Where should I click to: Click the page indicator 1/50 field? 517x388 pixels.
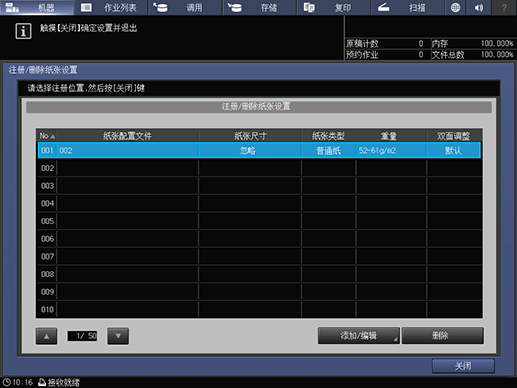pos(82,336)
